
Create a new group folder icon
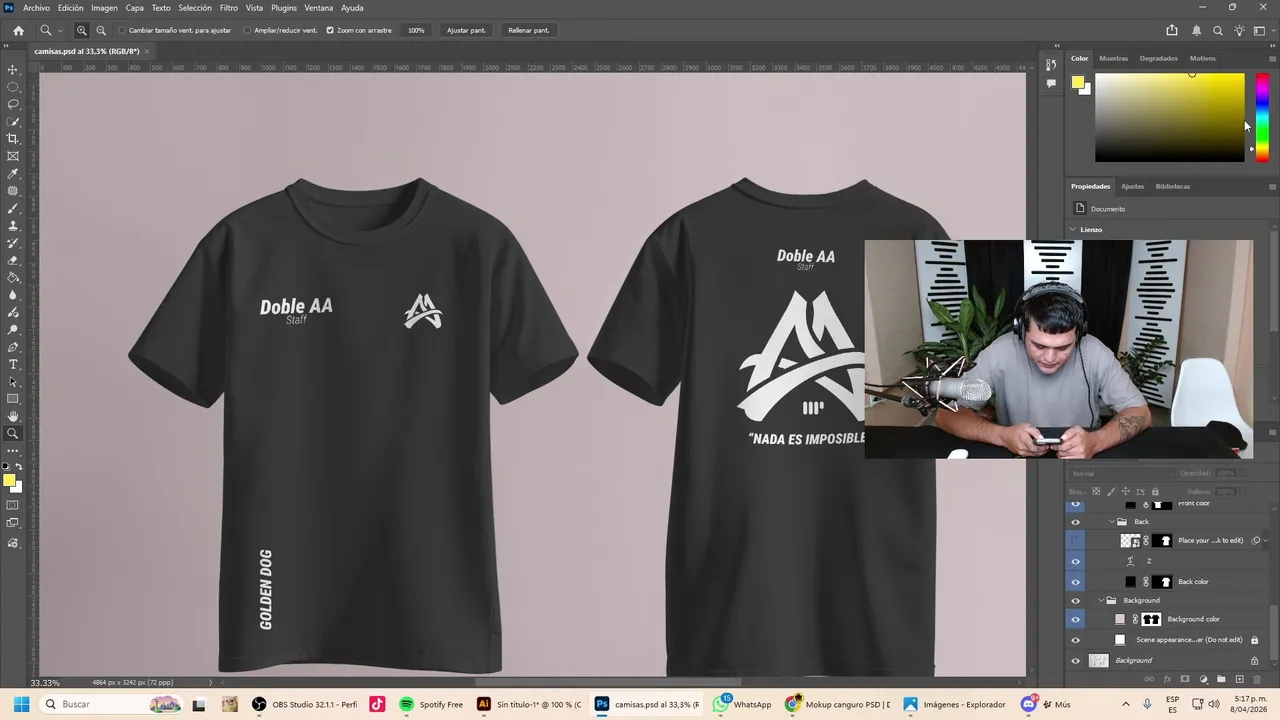click(x=1221, y=679)
